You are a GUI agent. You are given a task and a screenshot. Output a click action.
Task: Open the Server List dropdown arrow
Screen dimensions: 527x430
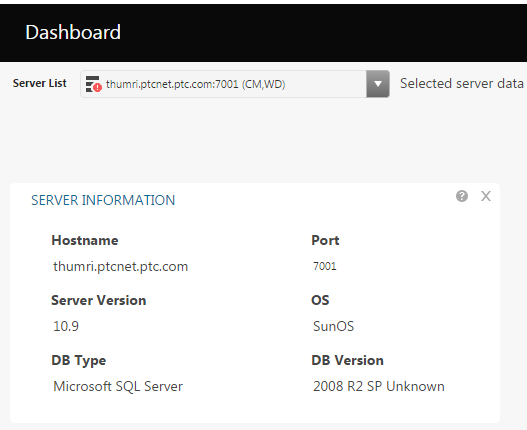click(378, 84)
